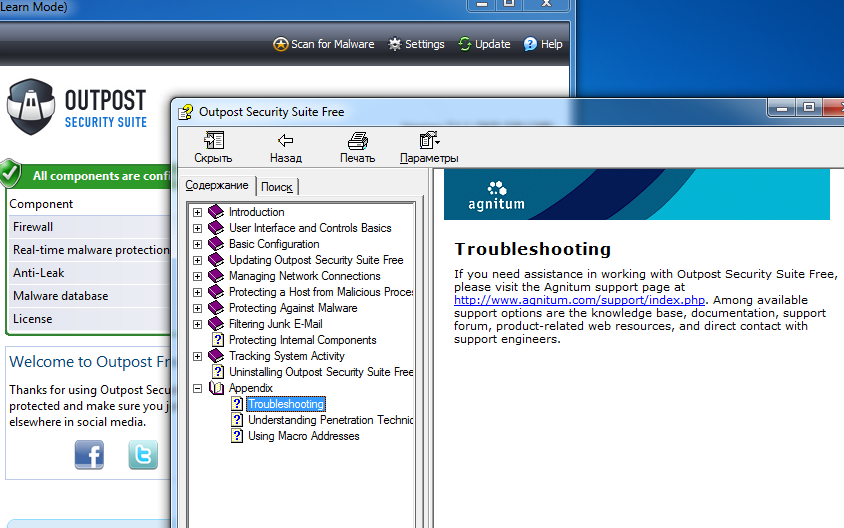Click the book icon beside Tracking System Activity

tap(216, 356)
